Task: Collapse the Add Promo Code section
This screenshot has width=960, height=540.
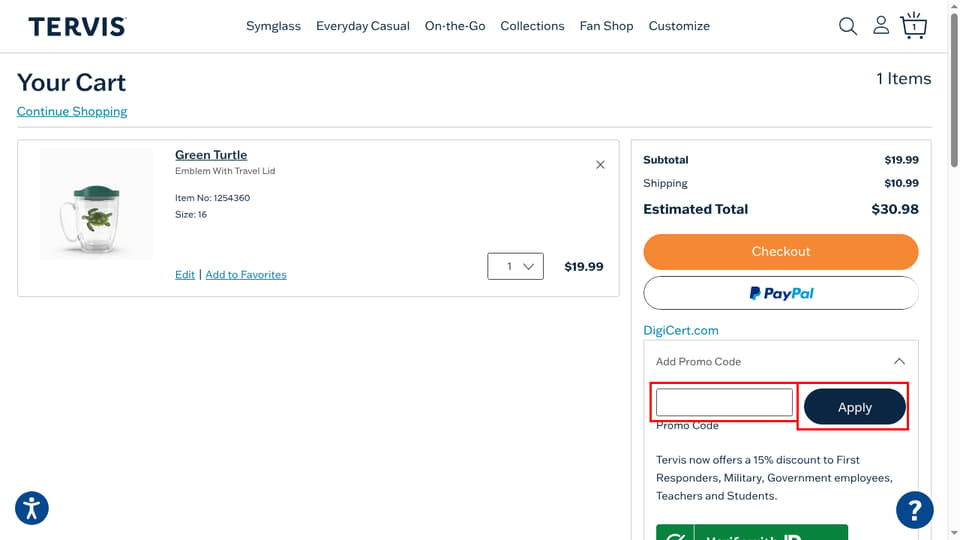Action: pyautogui.click(x=899, y=361)
